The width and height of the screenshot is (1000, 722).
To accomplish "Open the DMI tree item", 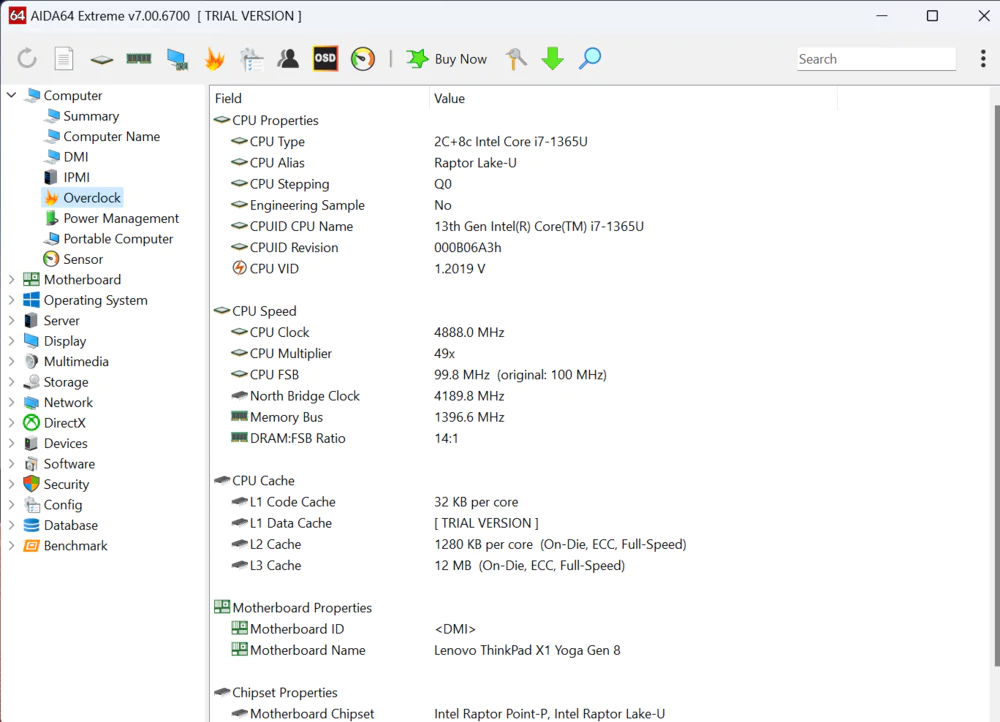I will coord(75,157).
